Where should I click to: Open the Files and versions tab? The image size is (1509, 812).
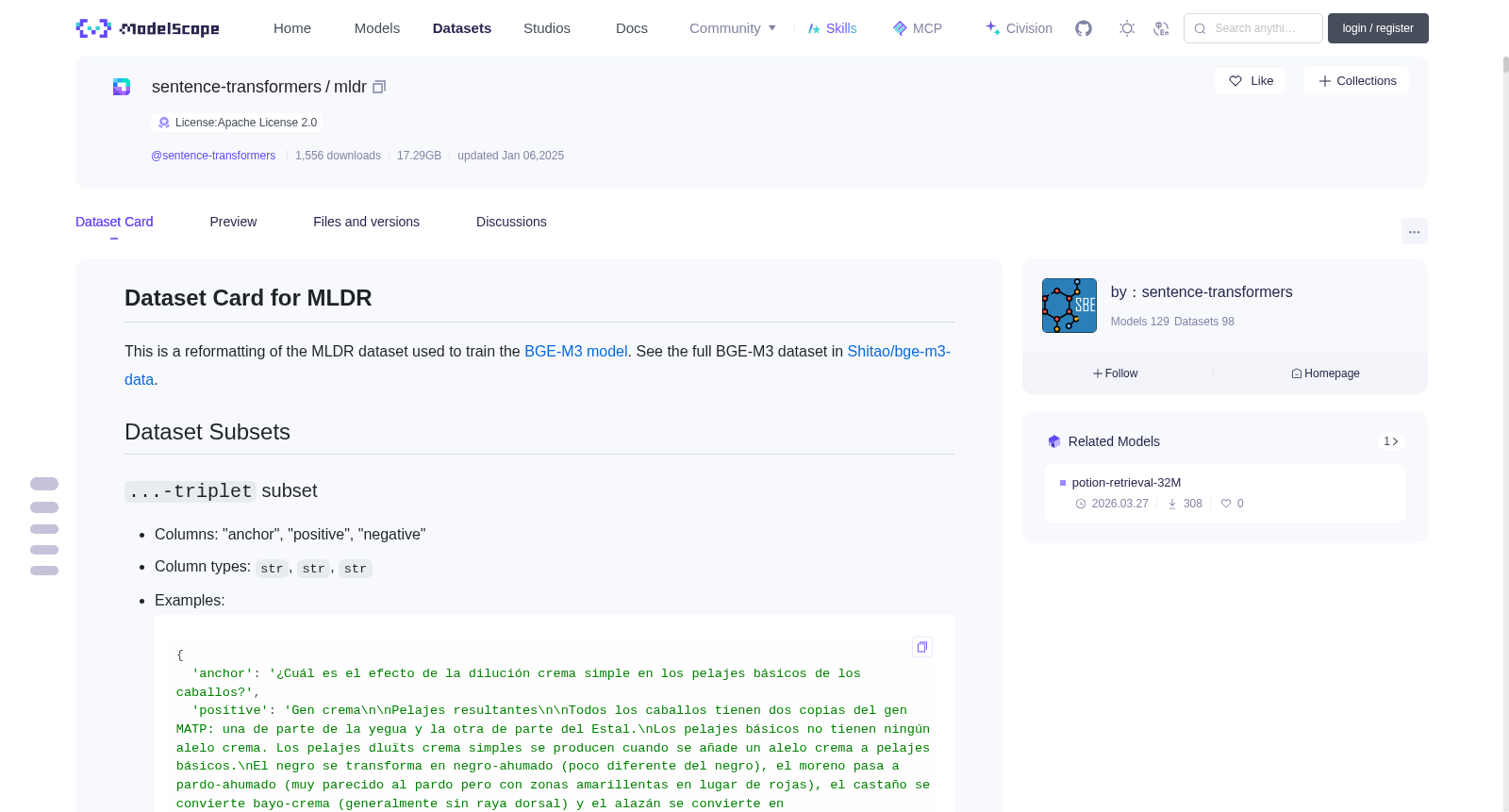(x=367, y=222)
